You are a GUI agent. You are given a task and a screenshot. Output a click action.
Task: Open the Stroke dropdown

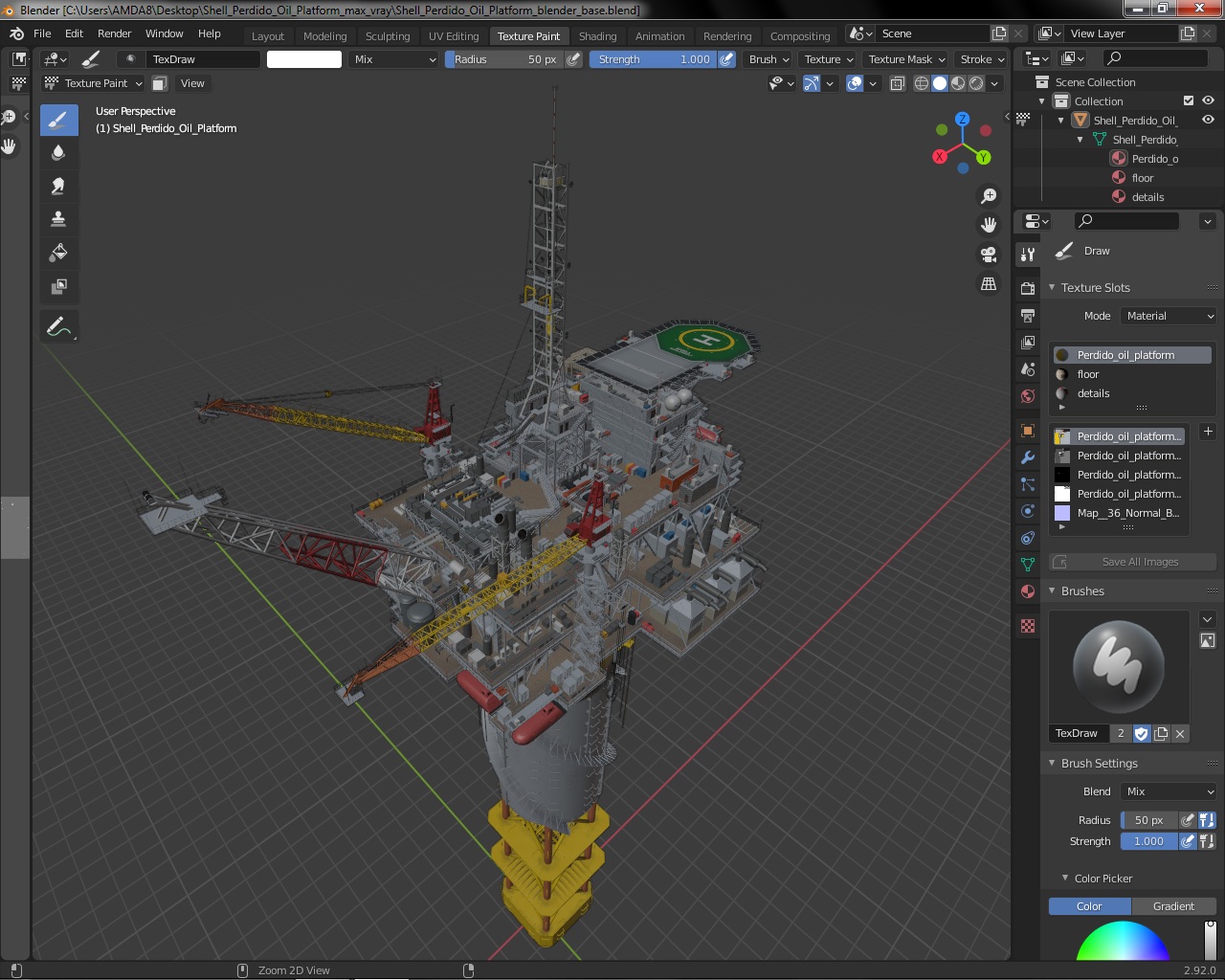click(982, 59)
